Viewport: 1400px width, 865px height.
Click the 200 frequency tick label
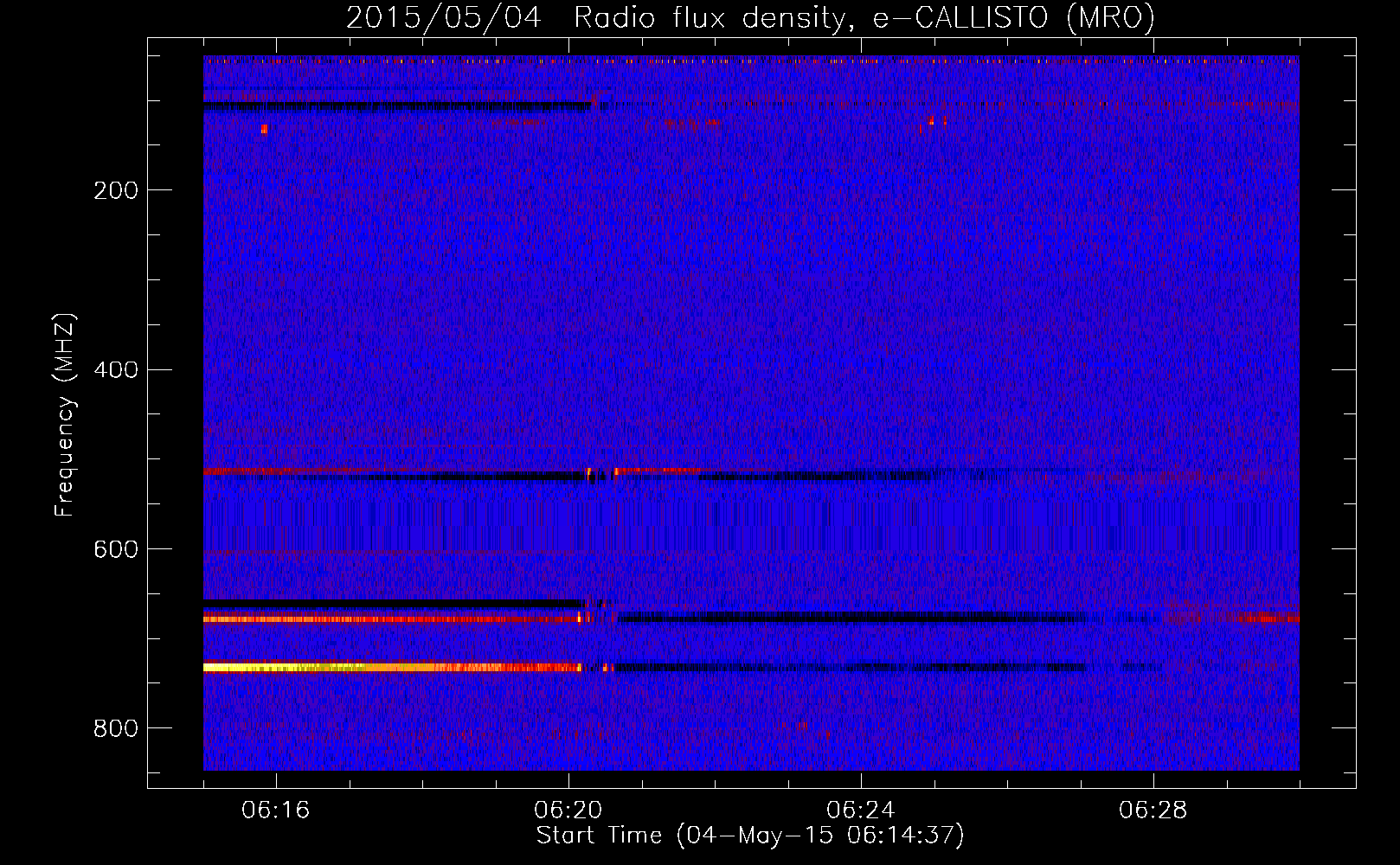(116, 190)
